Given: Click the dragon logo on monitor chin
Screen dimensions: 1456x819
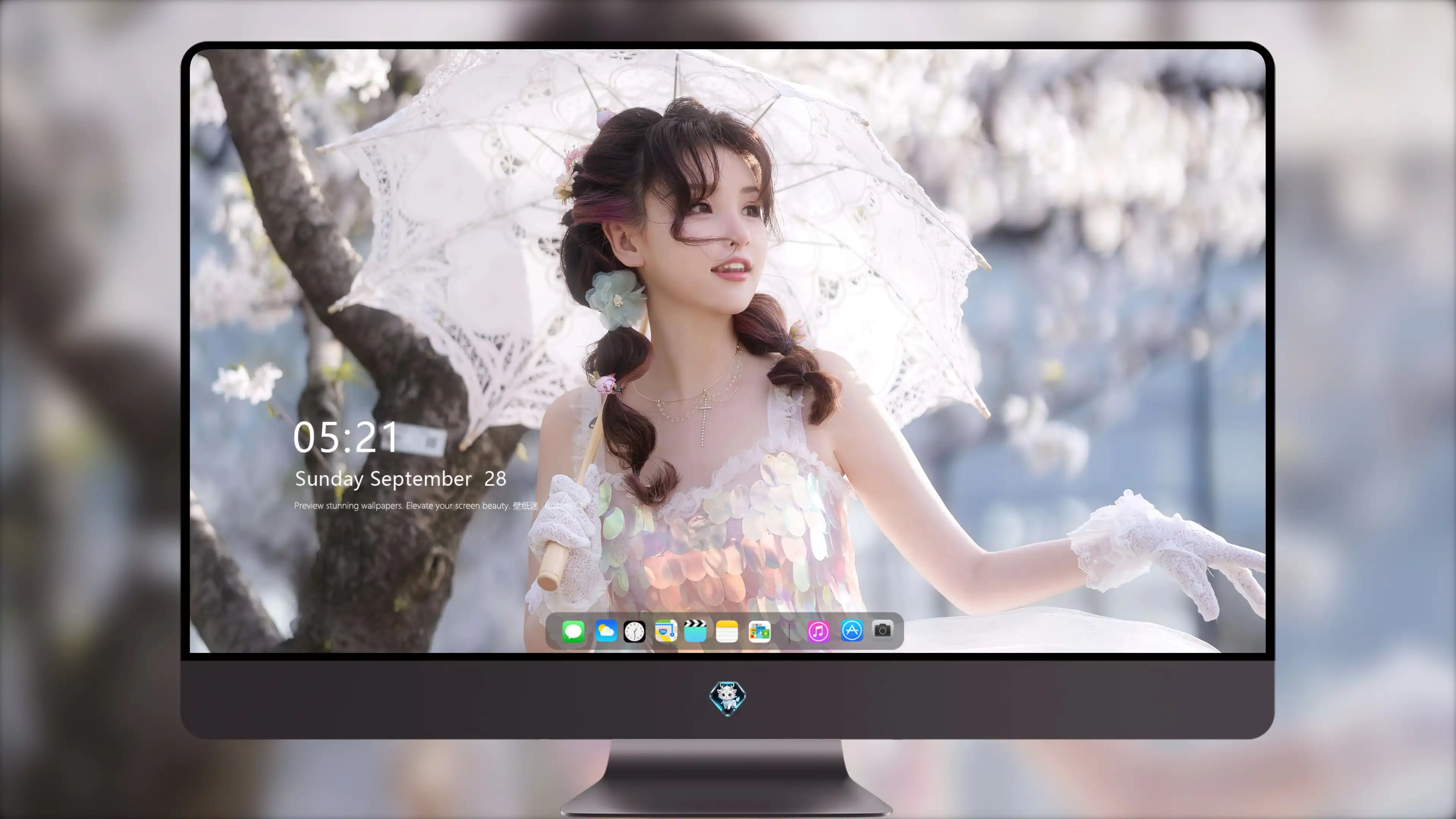Looking at the screenshot, I should 728,698.
